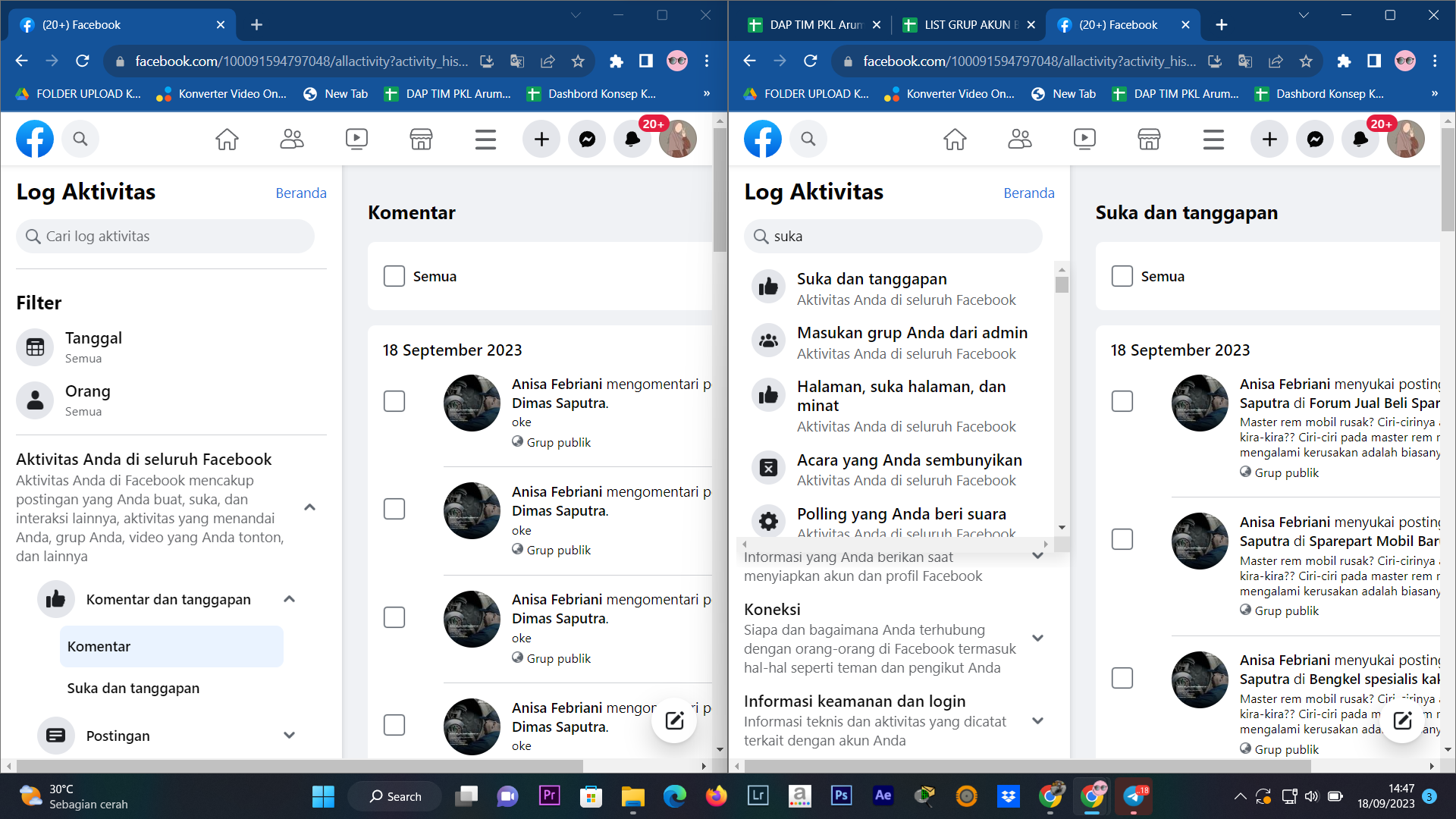Screen dimensions: 1456x819
Task: Open notifications bell in right window
Action: (x=1360, y=140)
